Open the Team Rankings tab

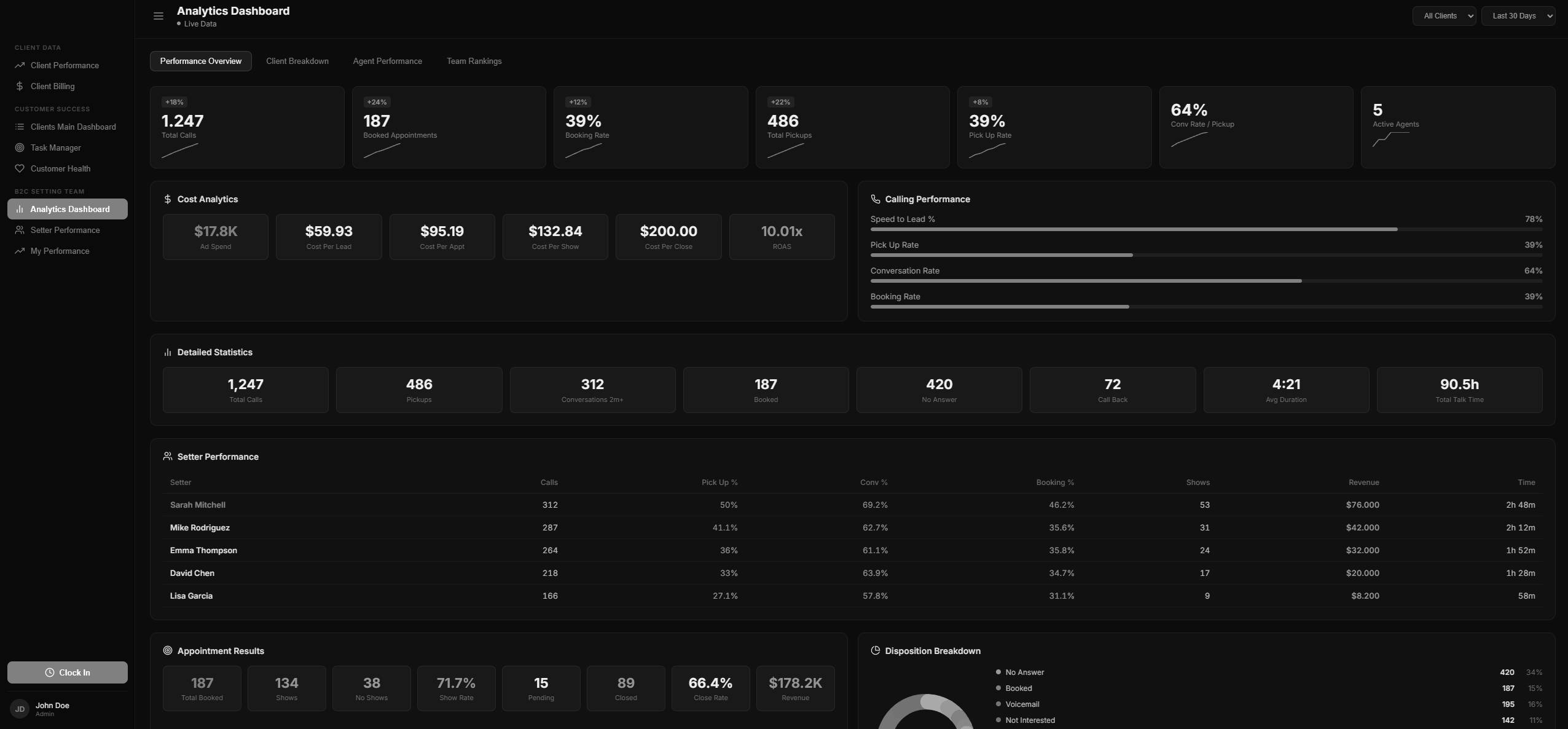(x=474, y=61)
